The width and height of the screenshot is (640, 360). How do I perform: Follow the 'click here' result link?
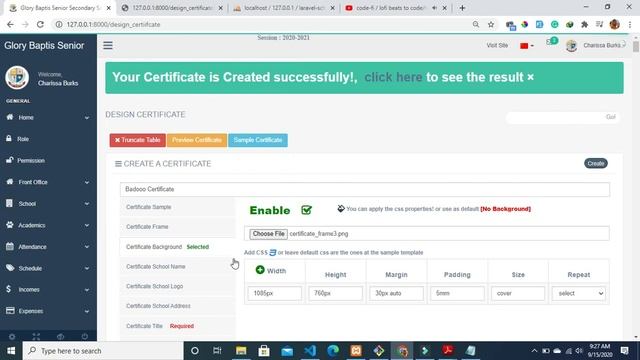393,77
